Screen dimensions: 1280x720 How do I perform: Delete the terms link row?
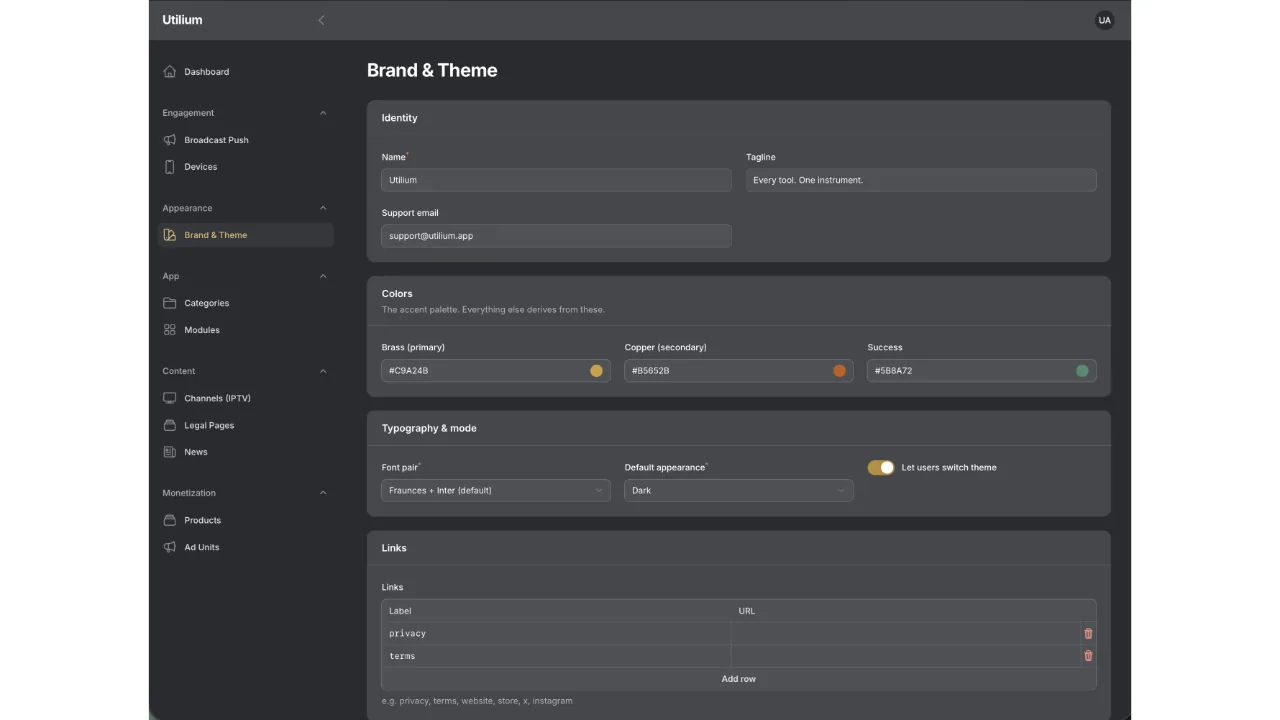tap(1088, 656)
